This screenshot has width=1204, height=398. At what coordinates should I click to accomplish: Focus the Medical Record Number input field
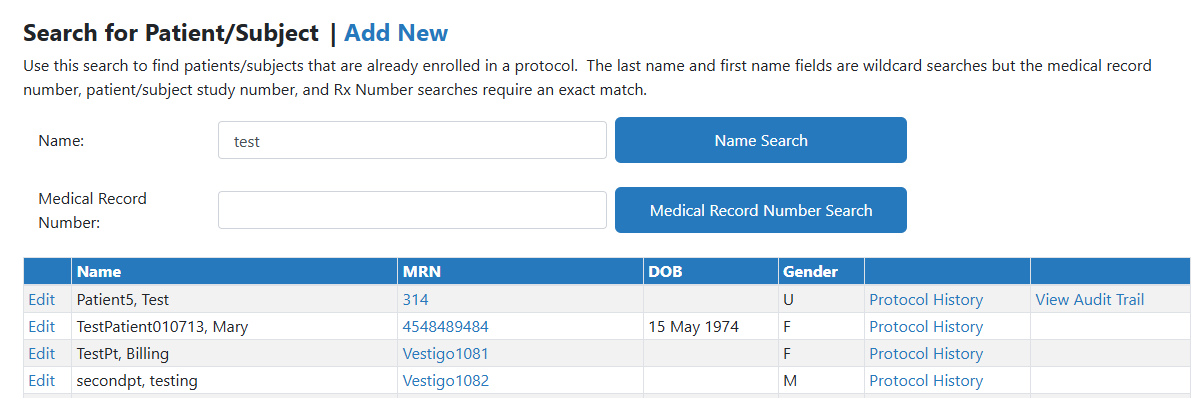click(x=412, y=210)
